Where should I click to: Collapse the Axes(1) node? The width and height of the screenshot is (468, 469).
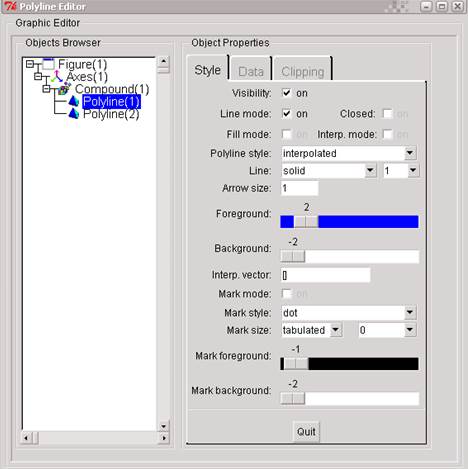coord(38,76)
